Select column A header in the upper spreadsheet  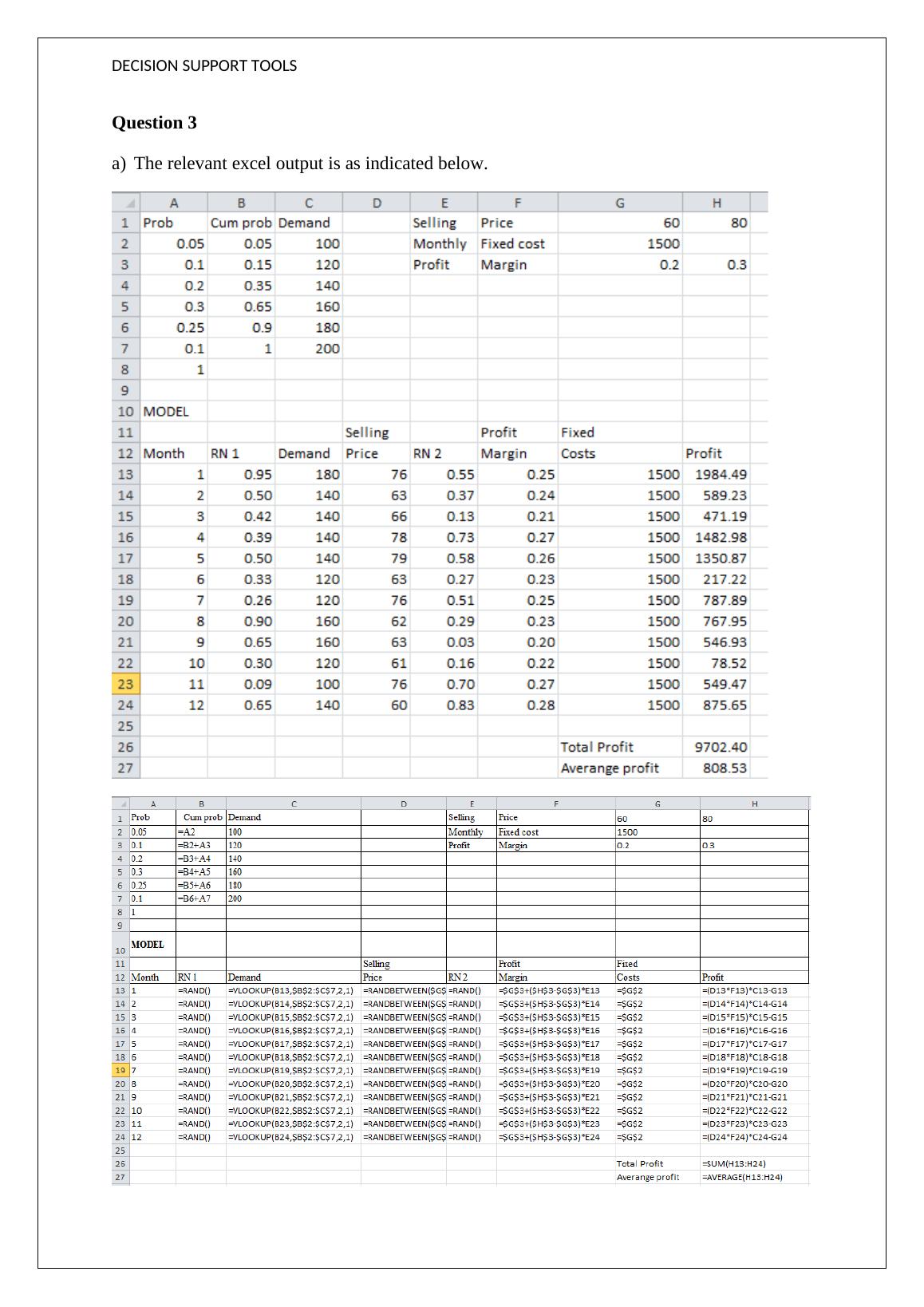point(173,202)
